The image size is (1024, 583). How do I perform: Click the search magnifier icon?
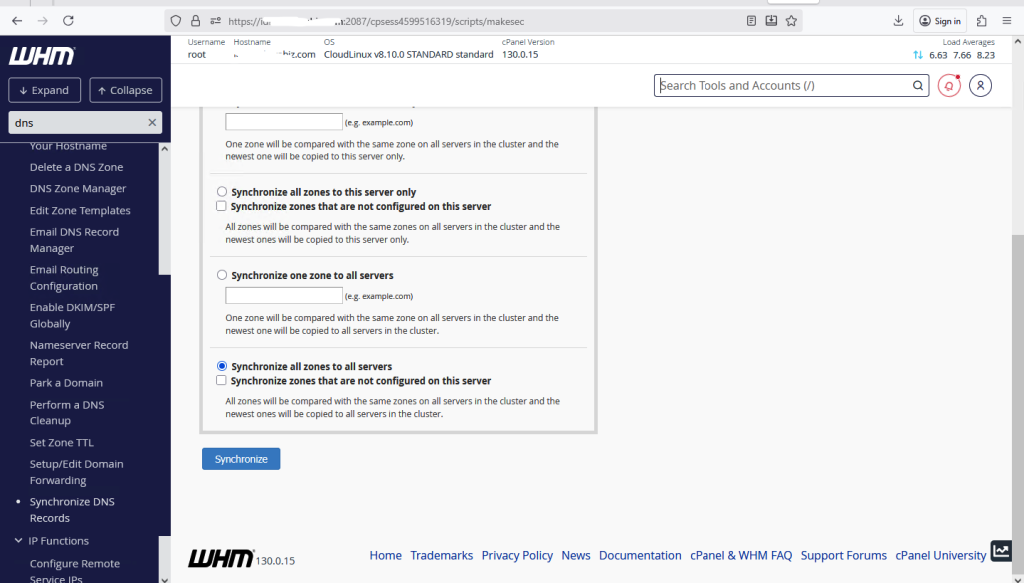[918, 86]
